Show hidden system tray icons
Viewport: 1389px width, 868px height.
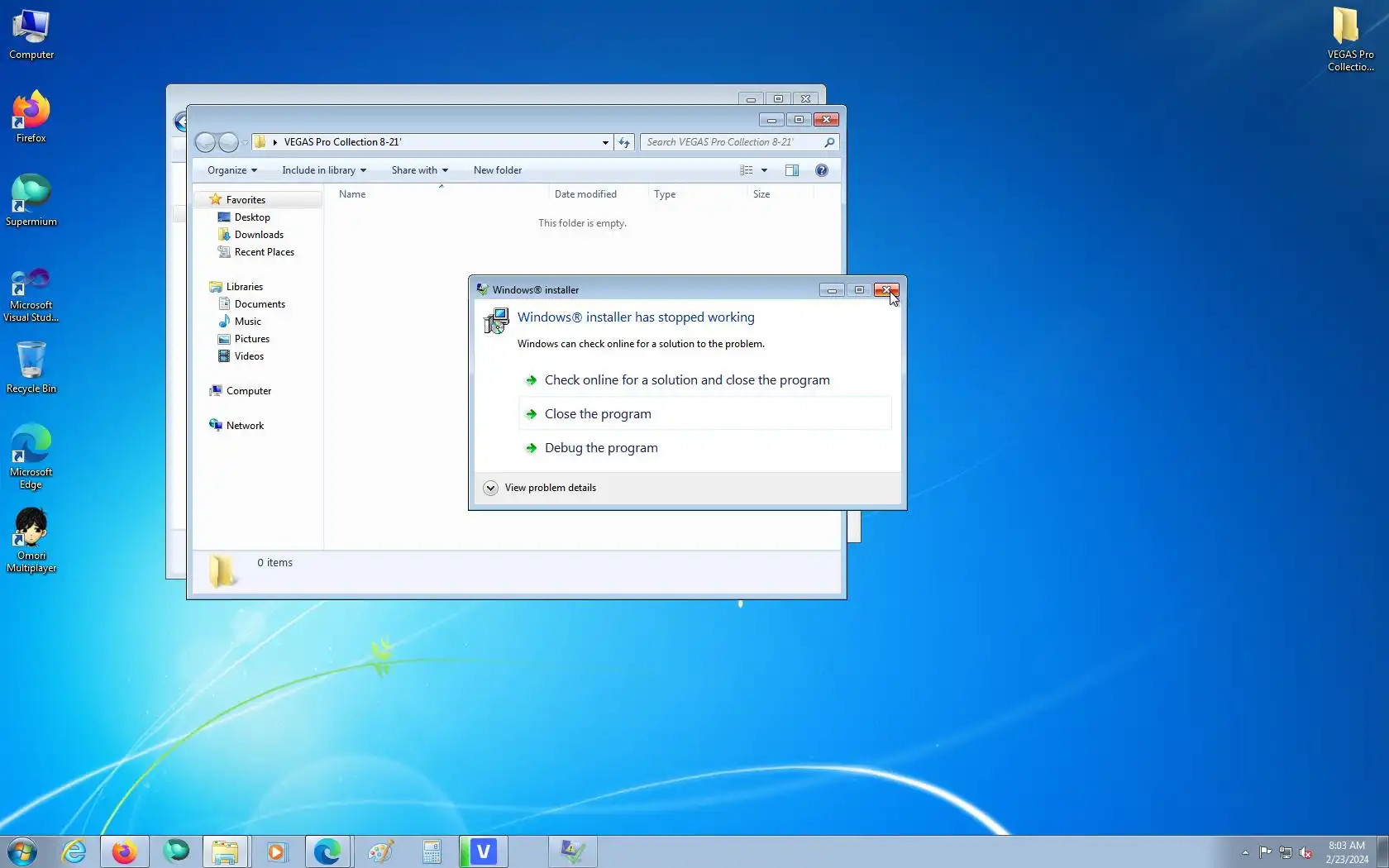tap(1245, 852)
